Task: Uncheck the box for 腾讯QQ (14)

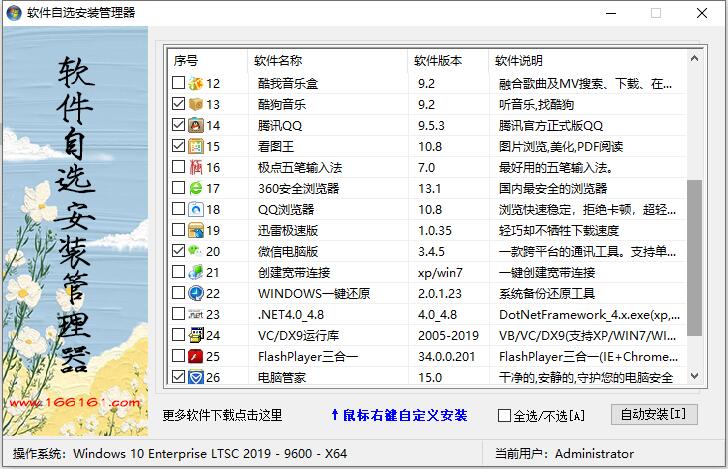Action: tap(178, 124)
